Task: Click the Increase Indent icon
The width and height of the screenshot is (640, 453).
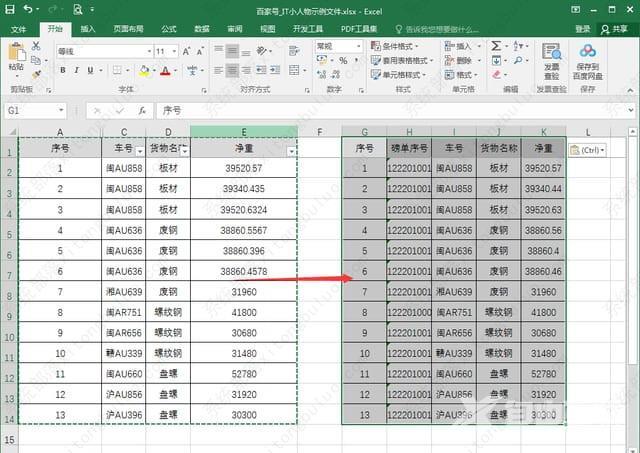Action: pos(275,70)
